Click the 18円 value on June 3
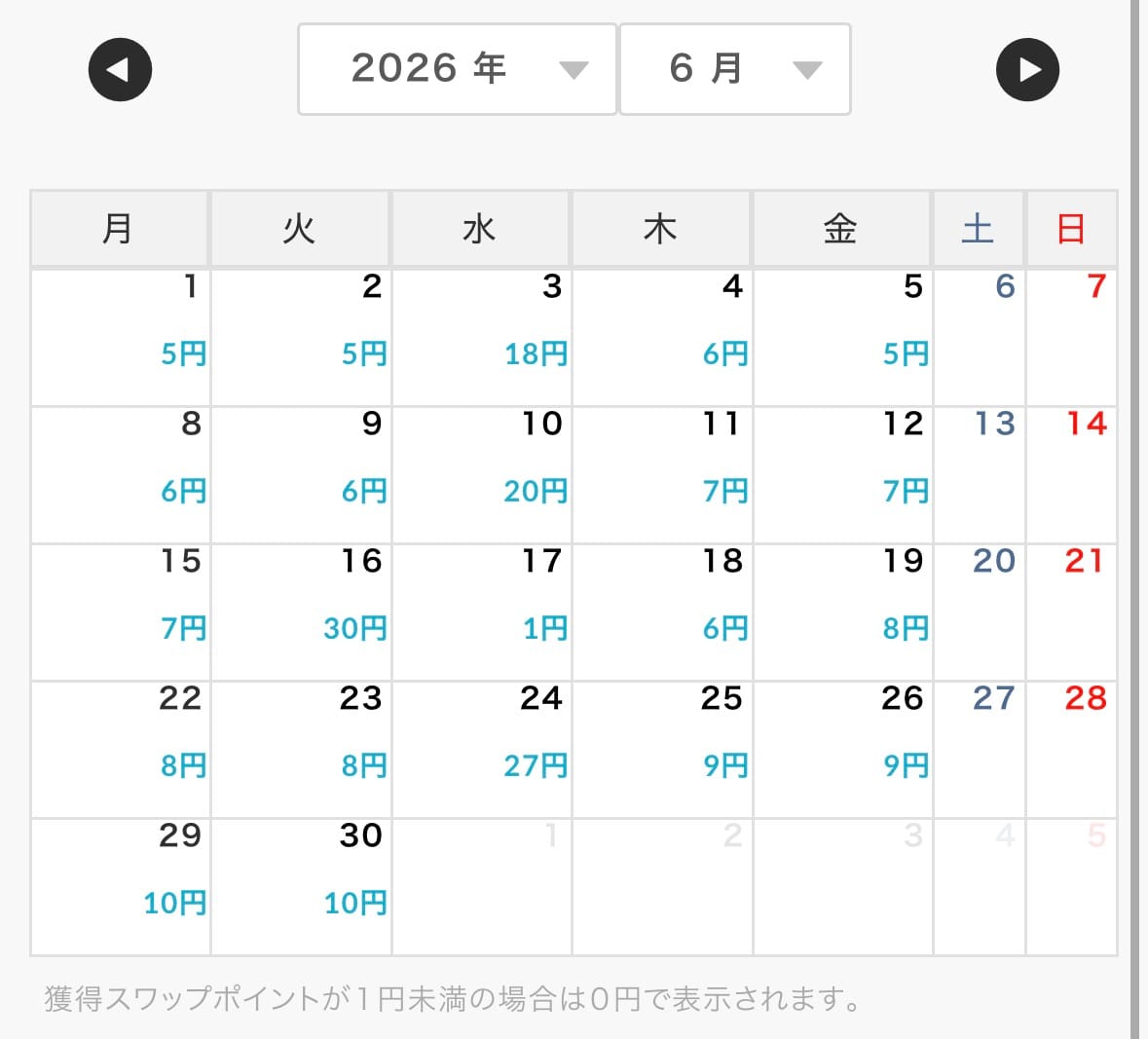This screenshot has height=1039, width=1148. coord(536,354)
